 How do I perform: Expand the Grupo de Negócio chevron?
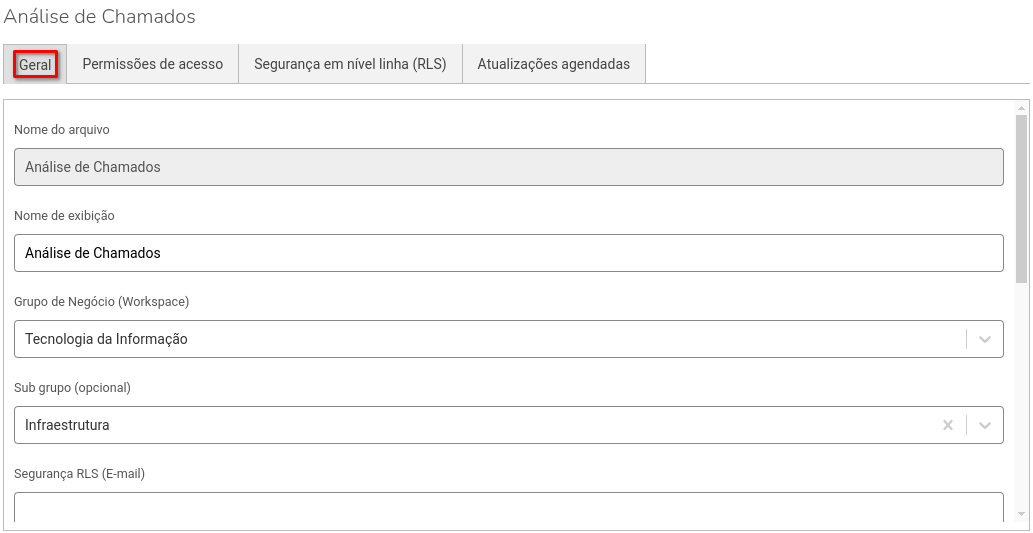[x=985, y=339]
